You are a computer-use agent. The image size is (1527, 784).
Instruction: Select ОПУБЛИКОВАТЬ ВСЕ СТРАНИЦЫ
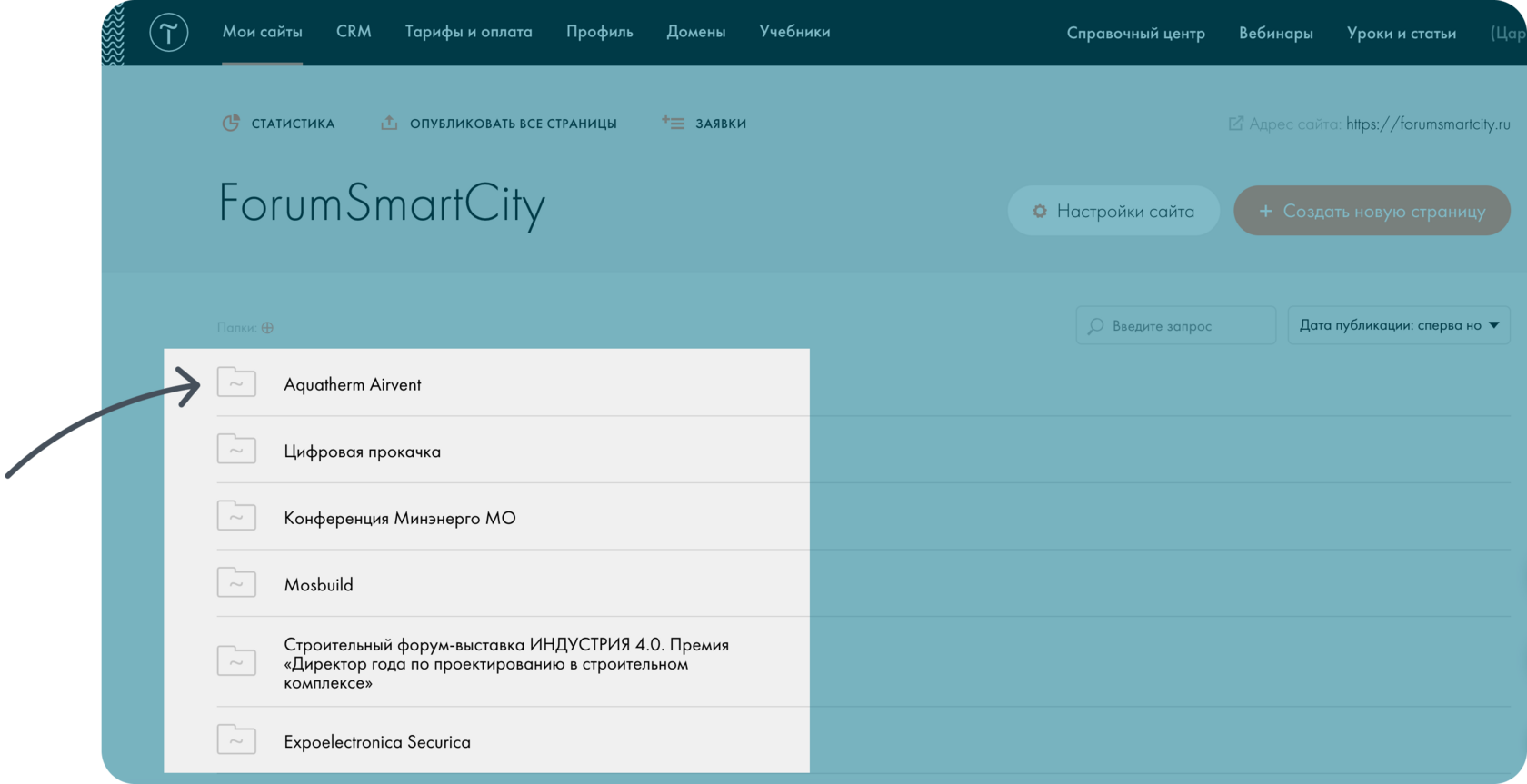(x=514, y=124)
